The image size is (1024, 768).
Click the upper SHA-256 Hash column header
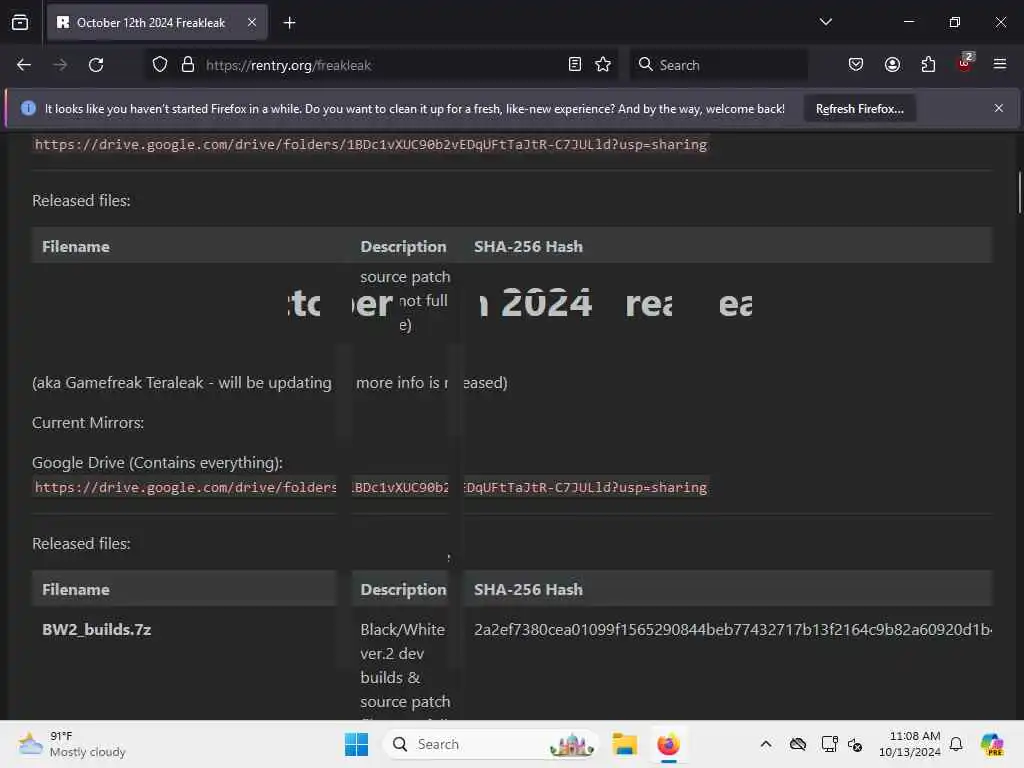click(528, 246)
